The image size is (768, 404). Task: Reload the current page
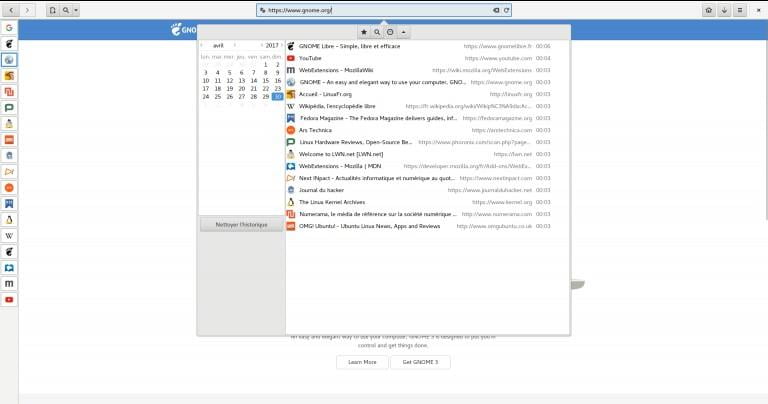click(506, 10)
